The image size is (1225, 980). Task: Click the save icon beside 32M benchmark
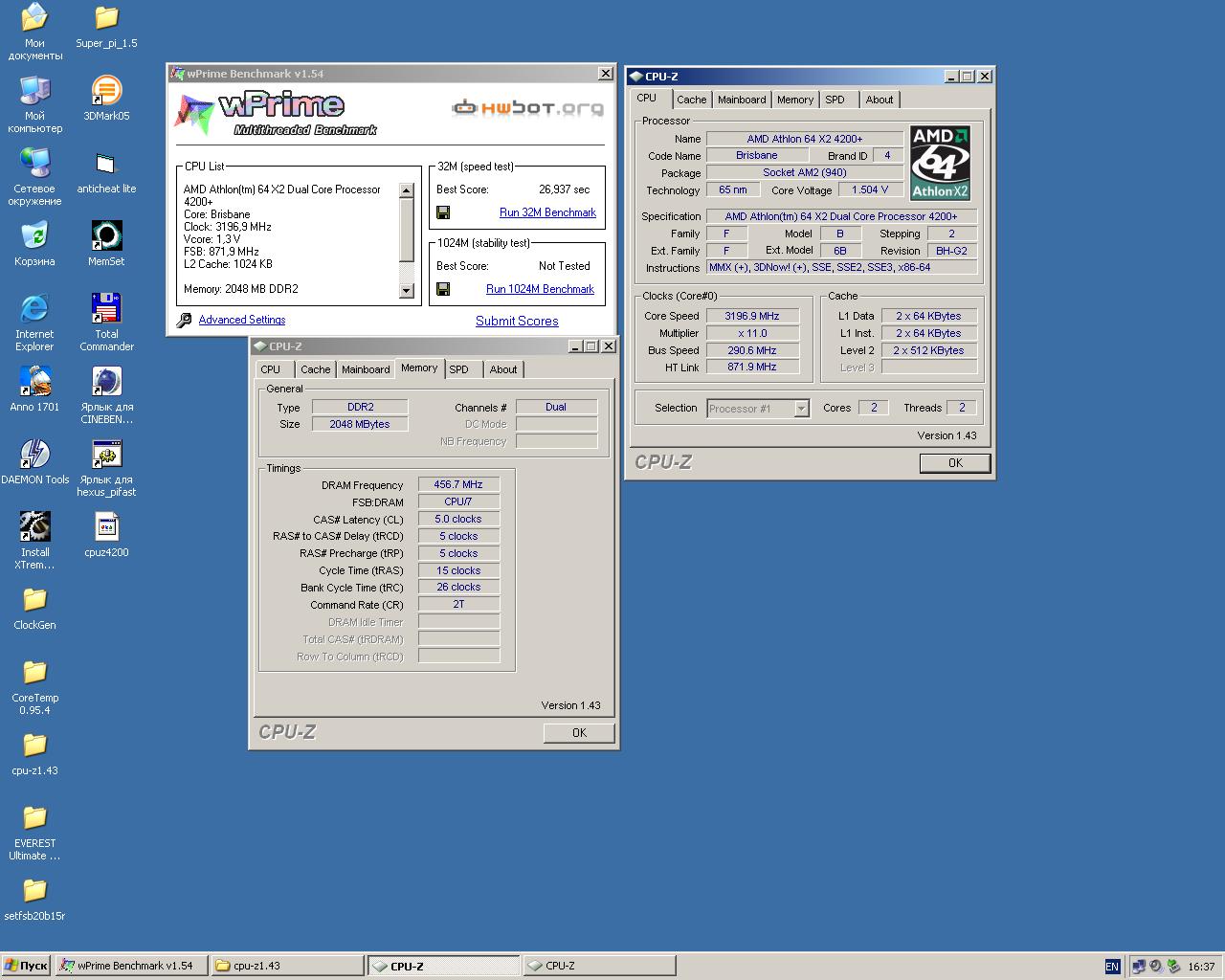pos(443,212)
